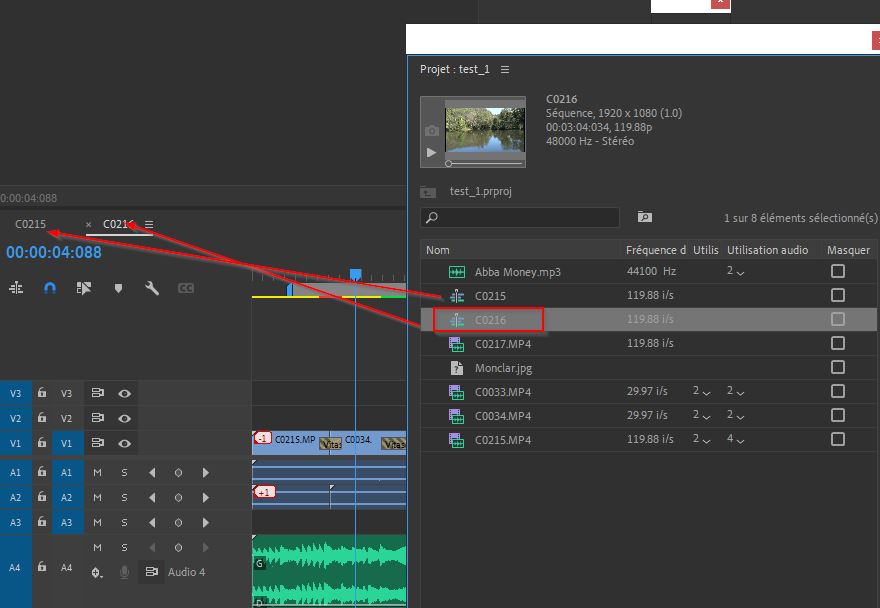Toggle linked selection icon in timeline toolbar
The image size is (880, 608).
(84, 288)
